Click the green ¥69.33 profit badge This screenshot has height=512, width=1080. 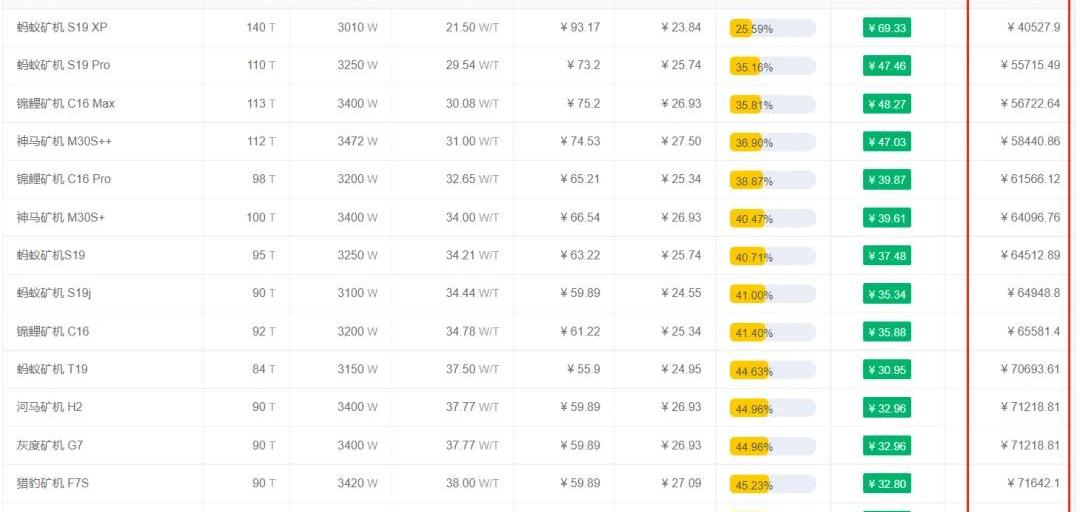886,28
